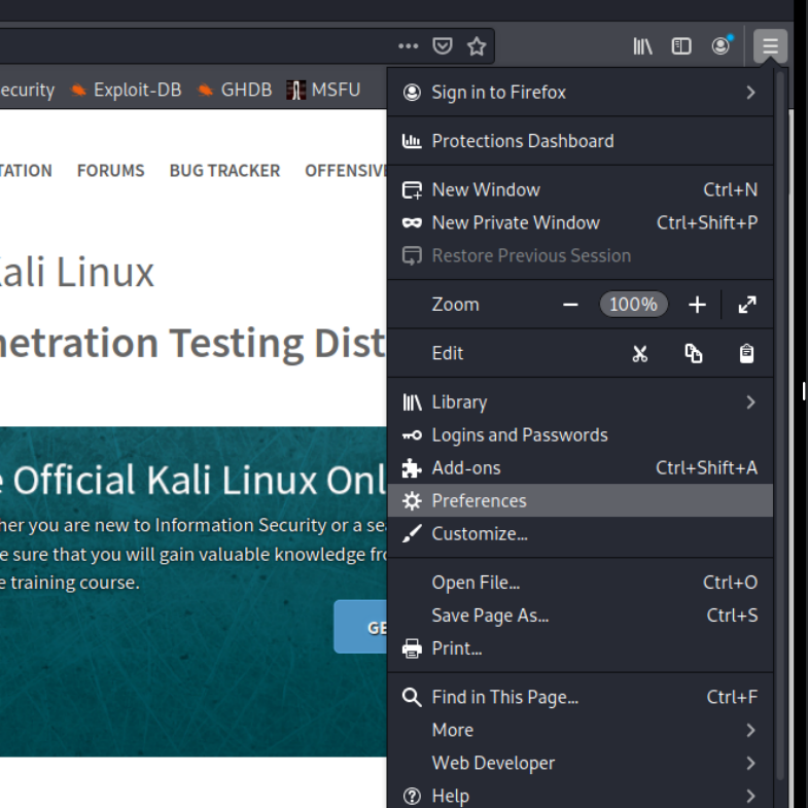Select Find in This Page...
Viewport: 808px width, 808px height.
click(x=580, y=697)
